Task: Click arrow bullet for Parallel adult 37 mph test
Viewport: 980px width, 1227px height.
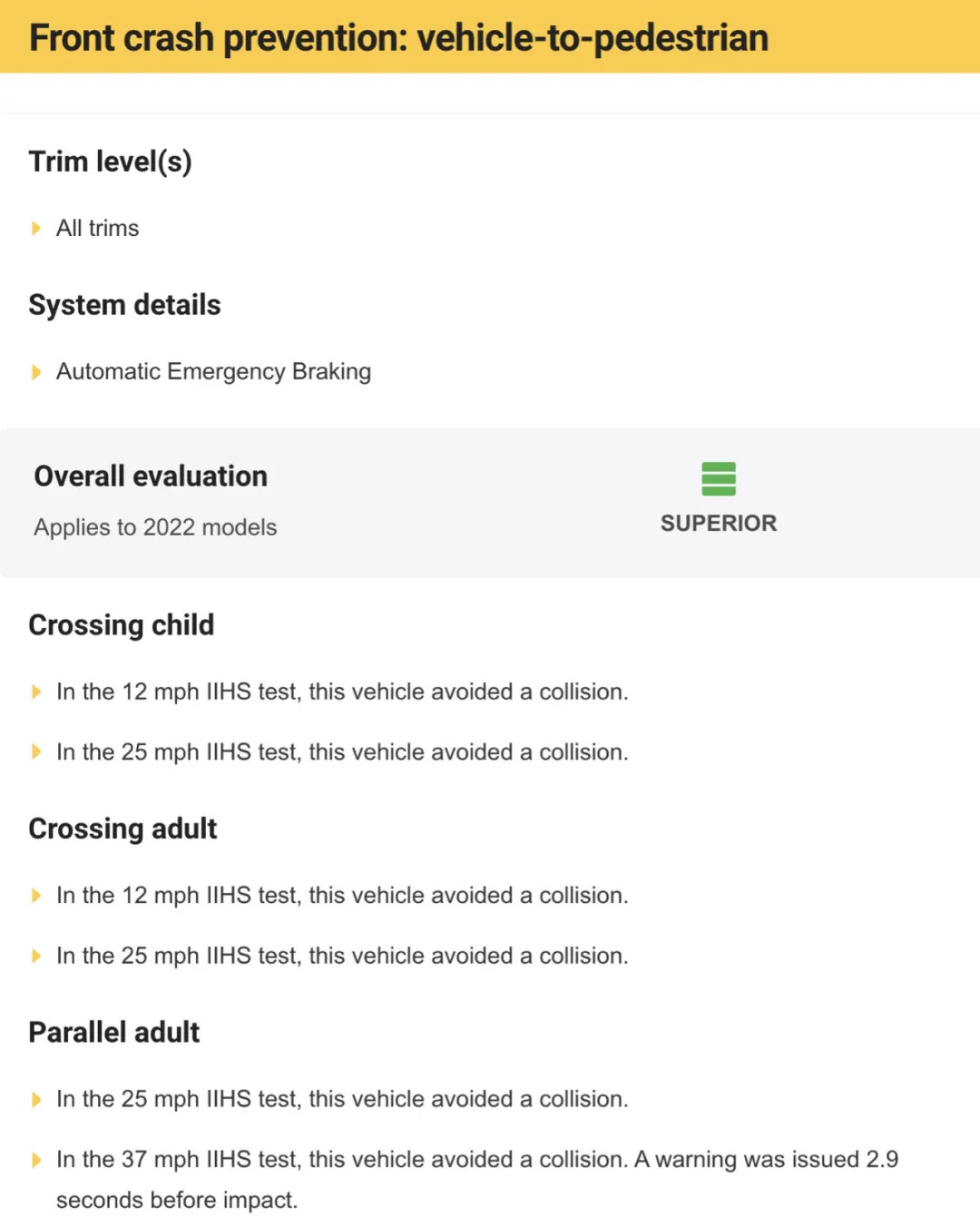Action: [36, 1159]
